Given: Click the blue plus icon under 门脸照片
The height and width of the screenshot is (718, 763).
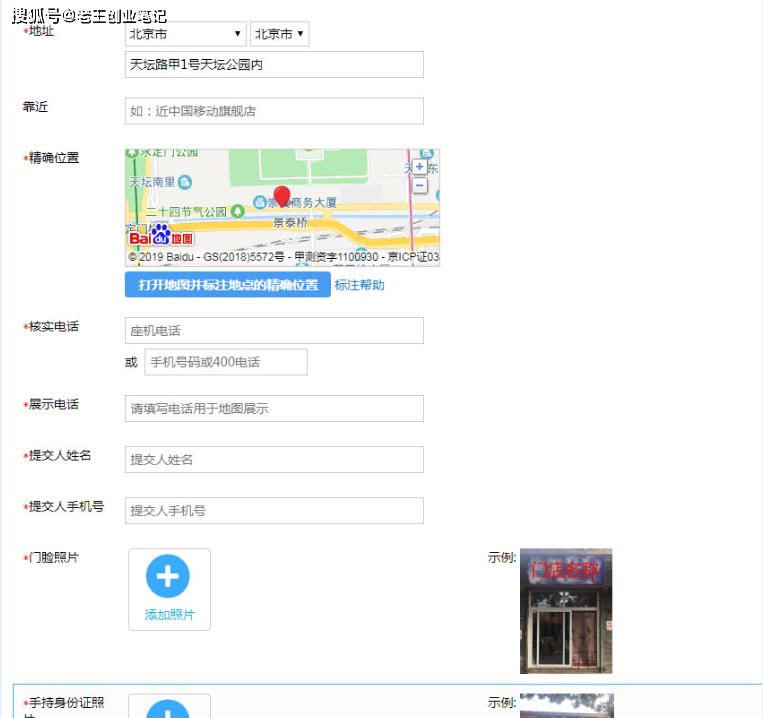Looking at the screenshot, I should pyautogui.click(x=168, y=576).
